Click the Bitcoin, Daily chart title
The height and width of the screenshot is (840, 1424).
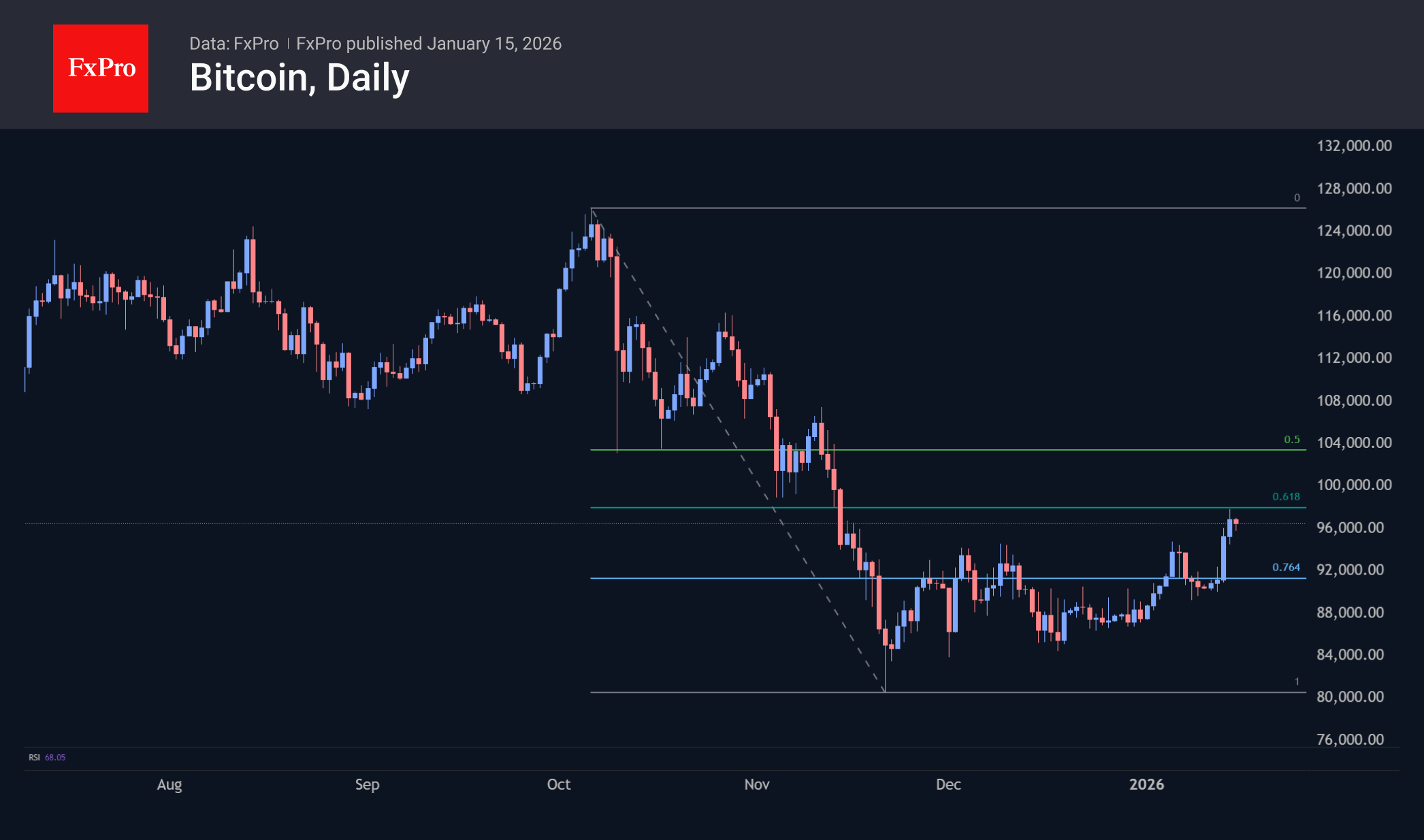tap(300, 78)
